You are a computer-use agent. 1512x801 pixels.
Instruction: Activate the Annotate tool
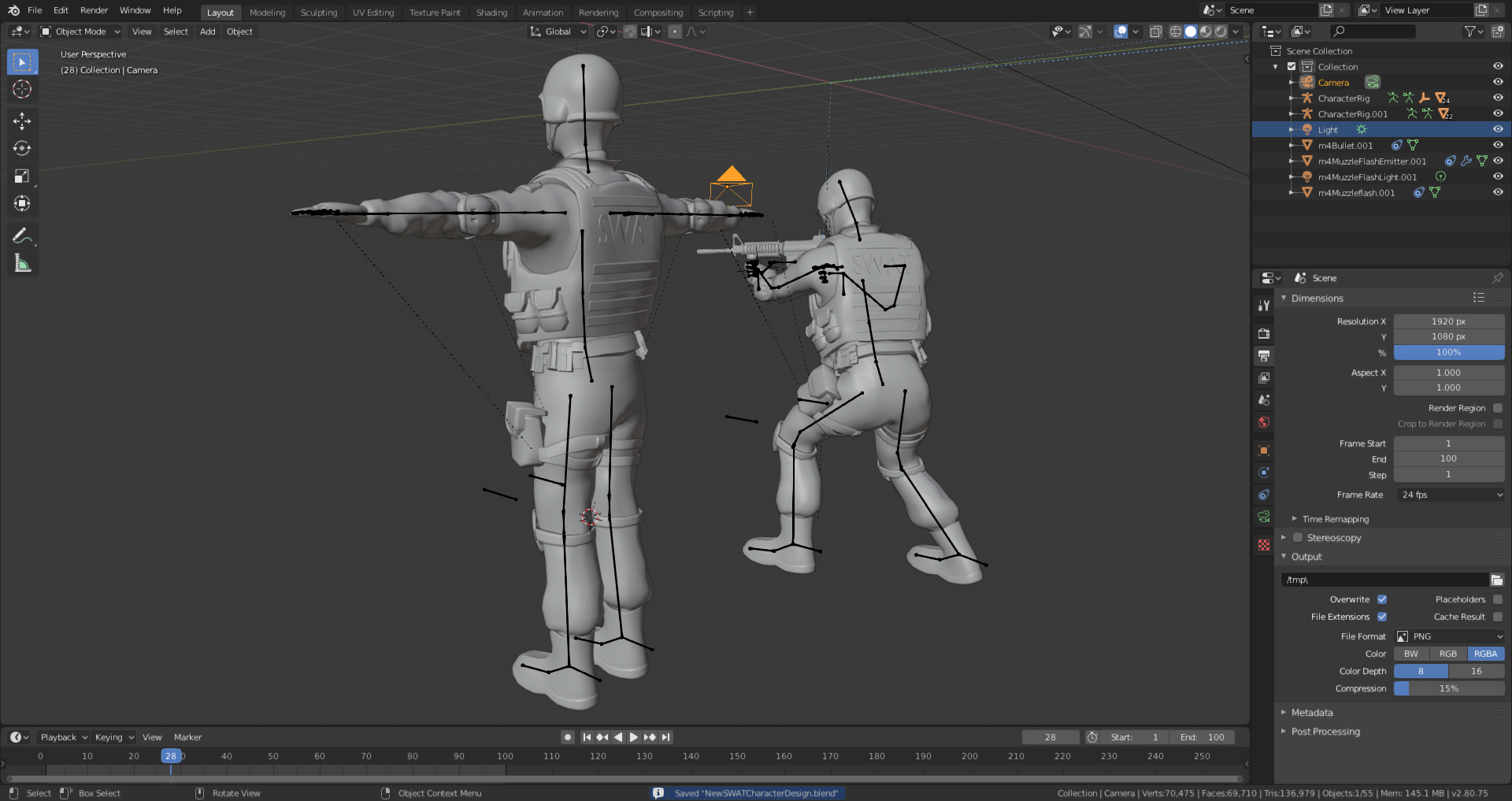22,235
